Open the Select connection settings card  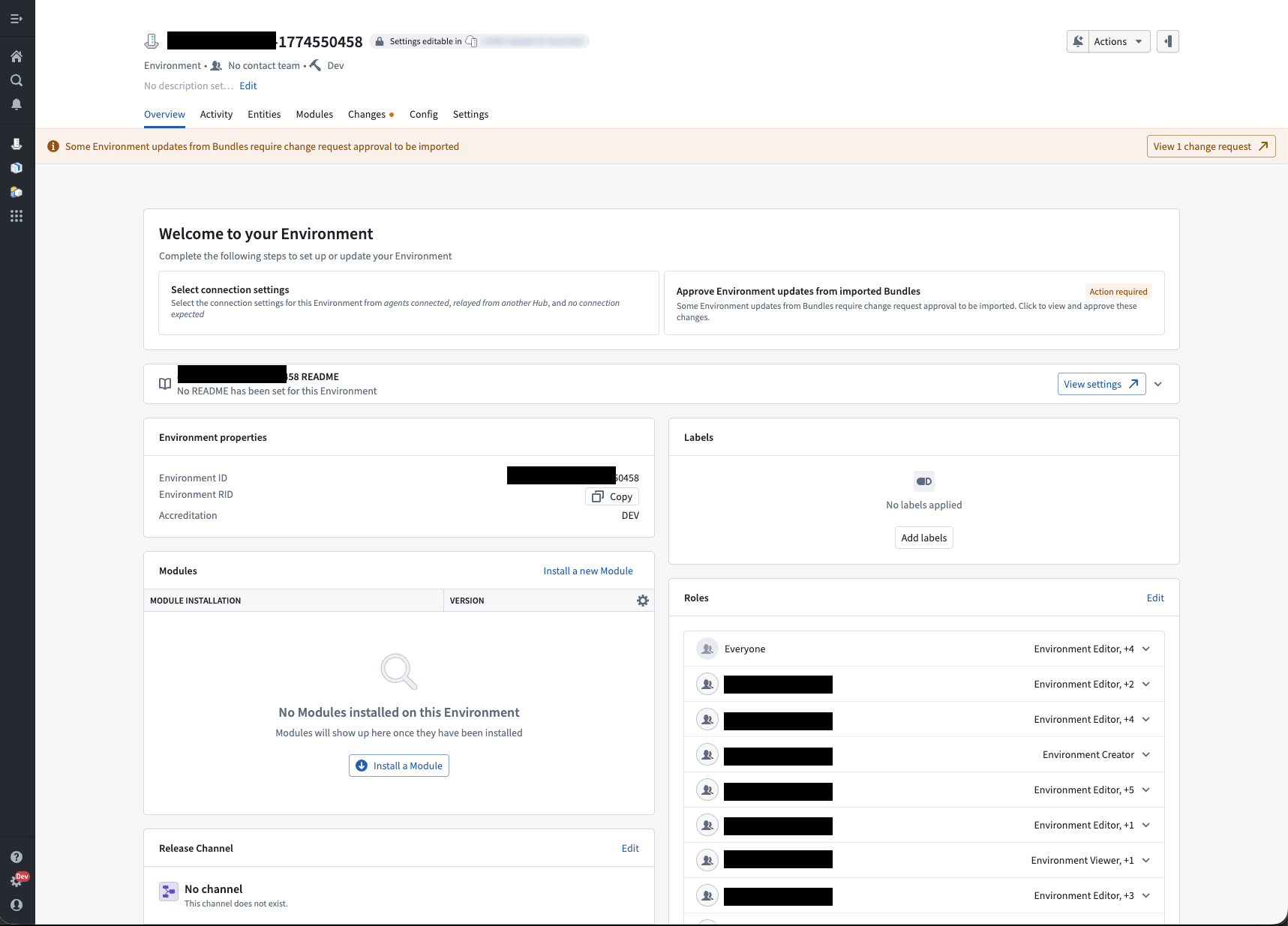point(409,303)
